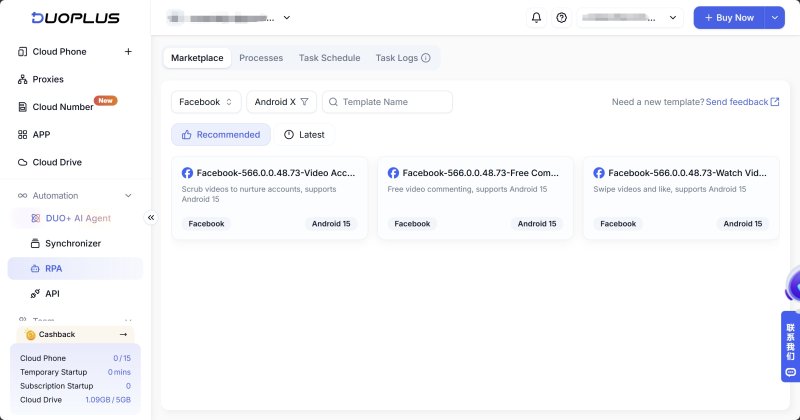Open Cloud Drive page
Image resolution: width=800 pixels, height=420 pixels.
57,162
